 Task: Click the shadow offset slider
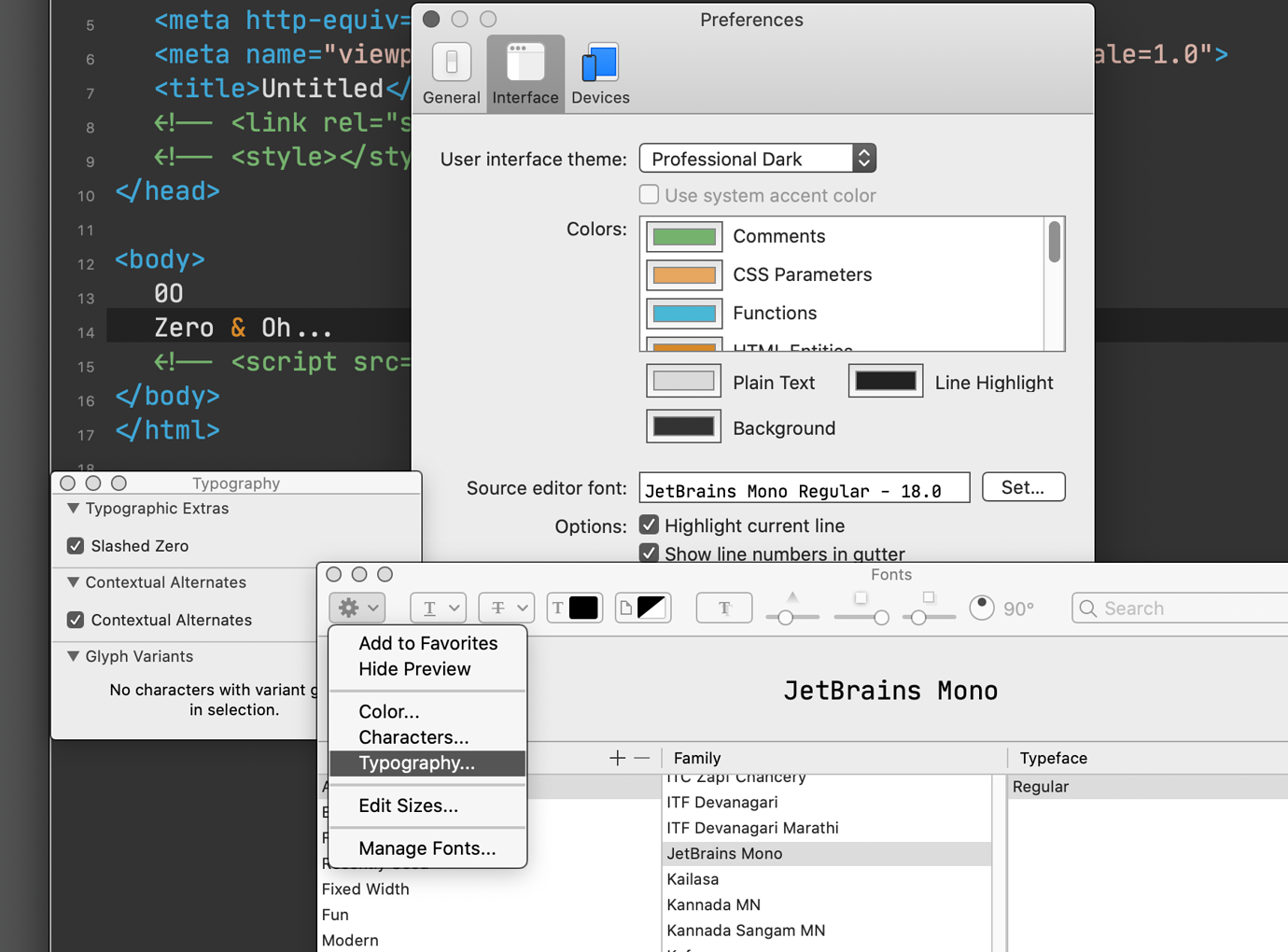point(930,617)
